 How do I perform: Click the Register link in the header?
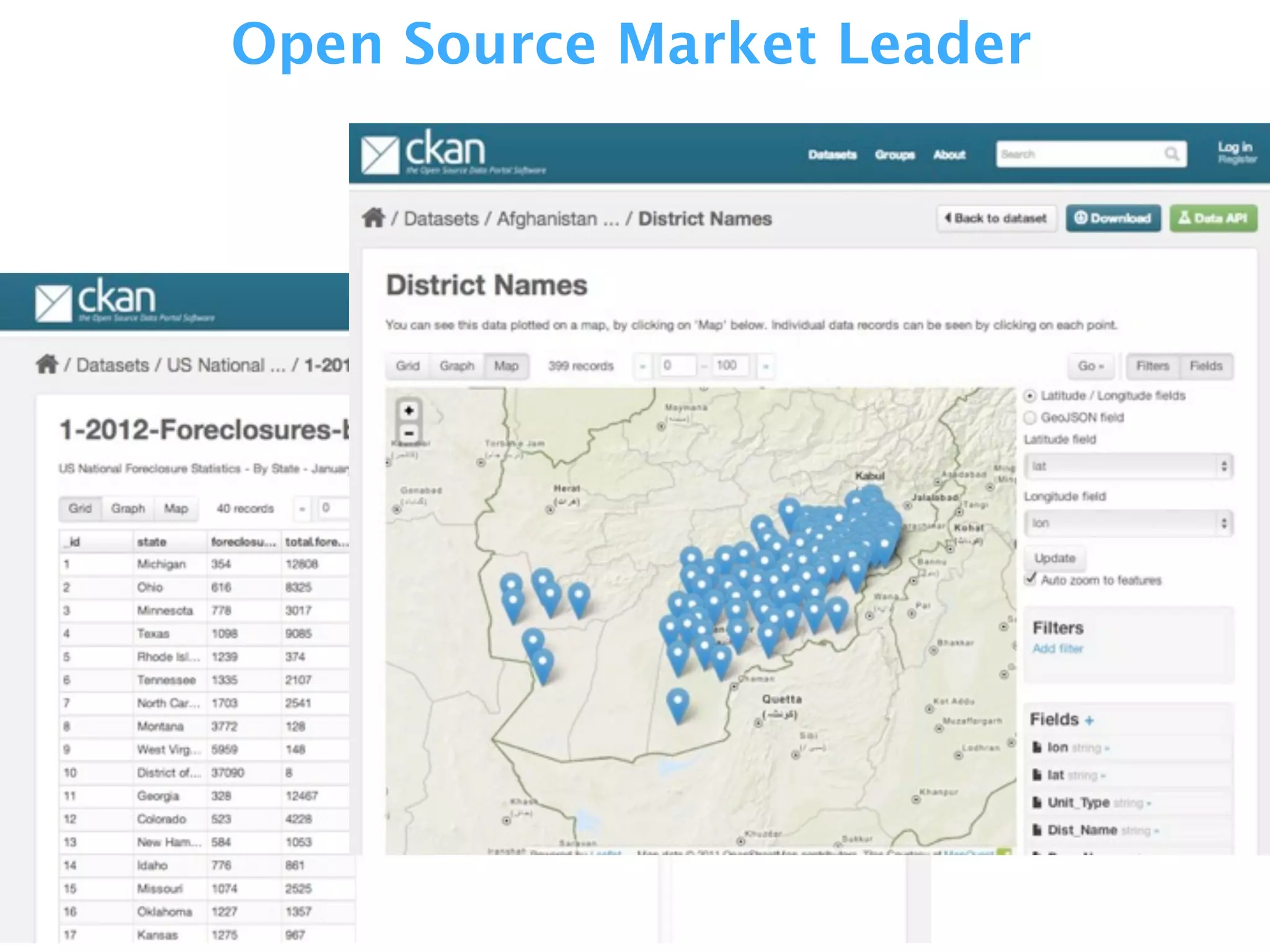(x=1237, y=160)
